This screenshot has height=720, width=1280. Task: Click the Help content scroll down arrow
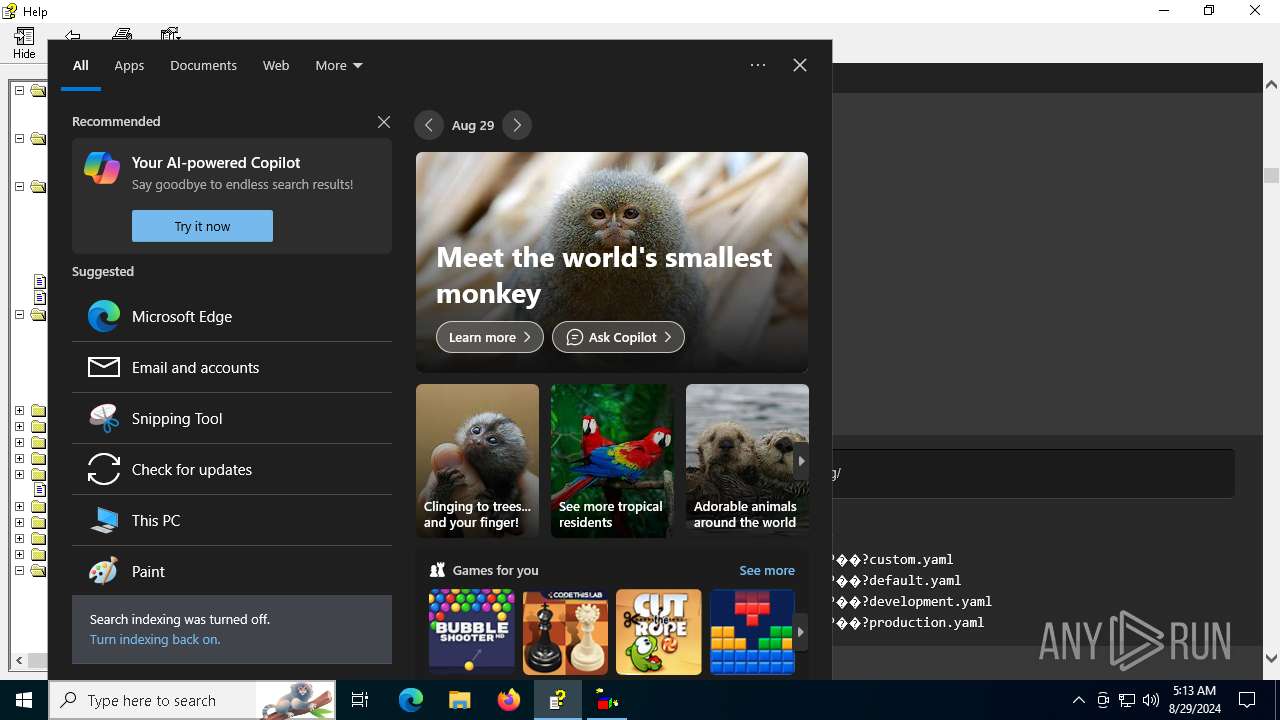[1271, 658]
